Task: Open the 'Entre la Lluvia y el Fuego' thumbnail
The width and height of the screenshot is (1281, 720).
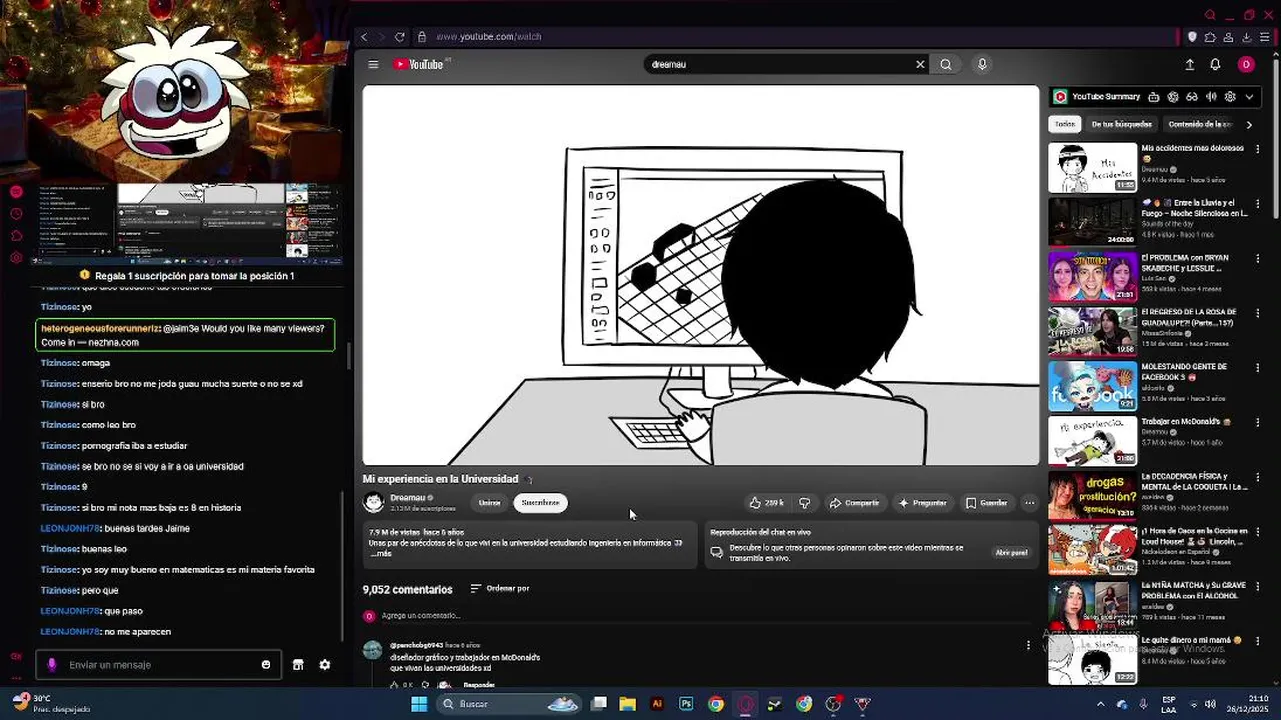Action: (x=1092, y=222)
